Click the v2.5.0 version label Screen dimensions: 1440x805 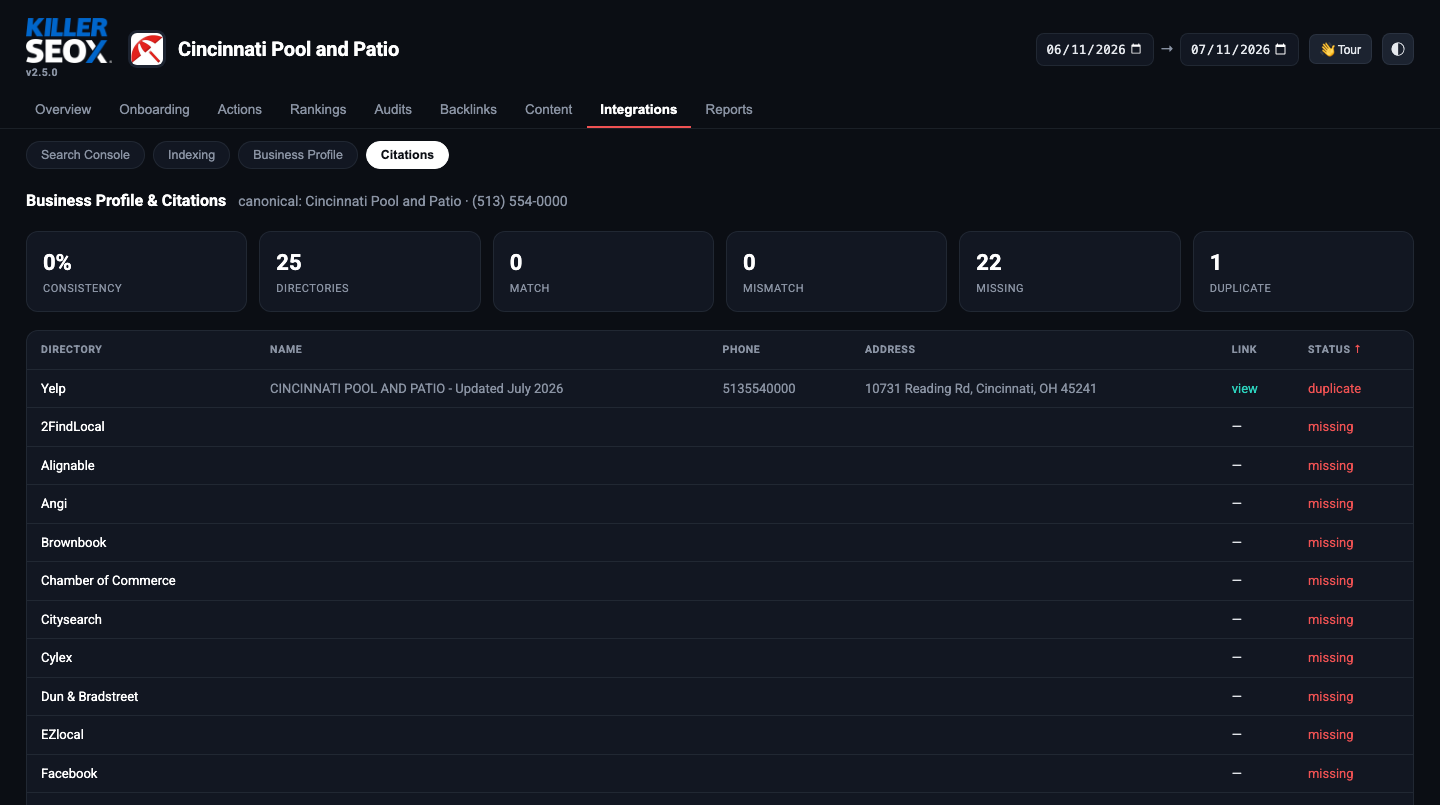tap(42, 72)
